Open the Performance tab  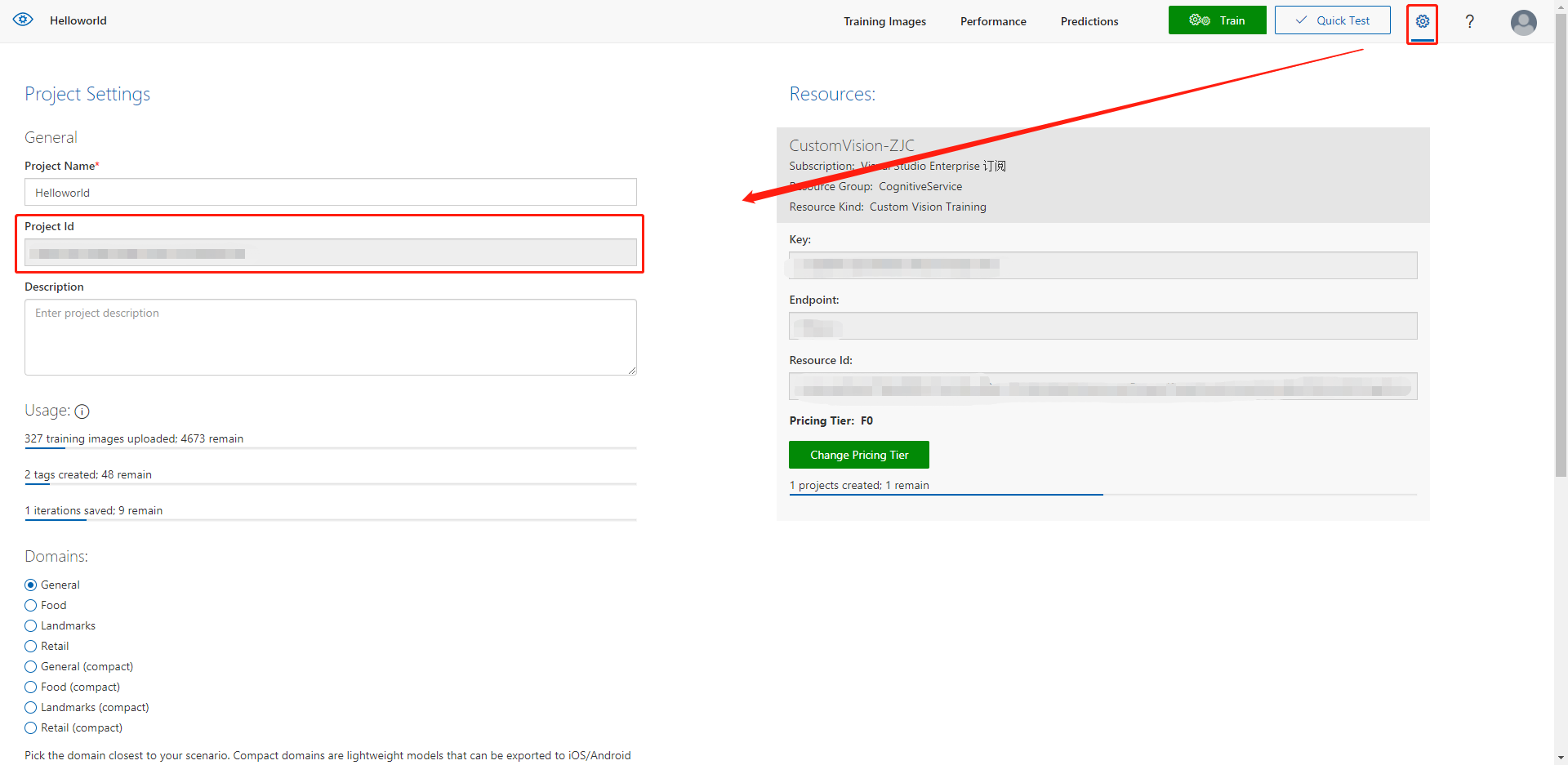tap(993, 21)
